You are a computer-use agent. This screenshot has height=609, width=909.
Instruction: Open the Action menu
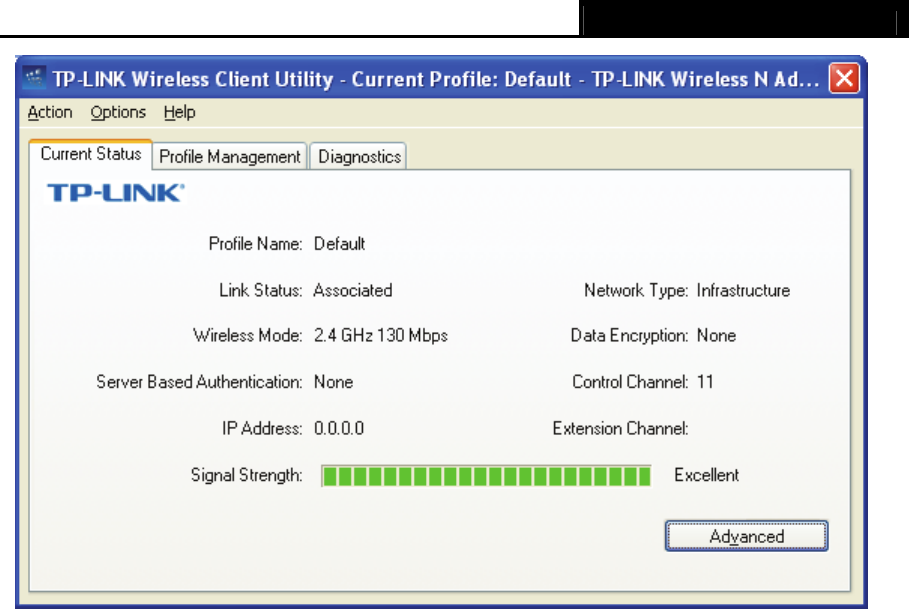[x=50, y=112]
